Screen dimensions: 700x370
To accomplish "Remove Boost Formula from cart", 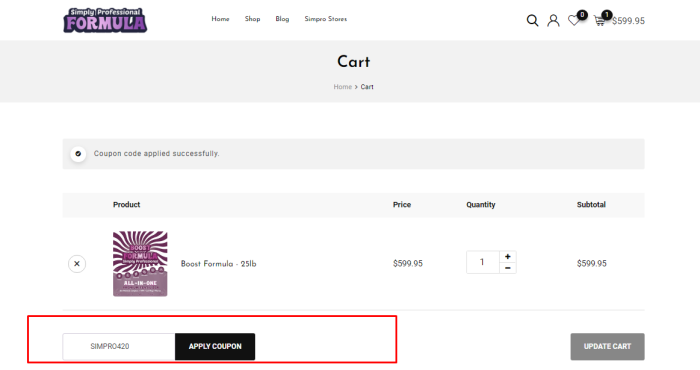I will (77, 264).
